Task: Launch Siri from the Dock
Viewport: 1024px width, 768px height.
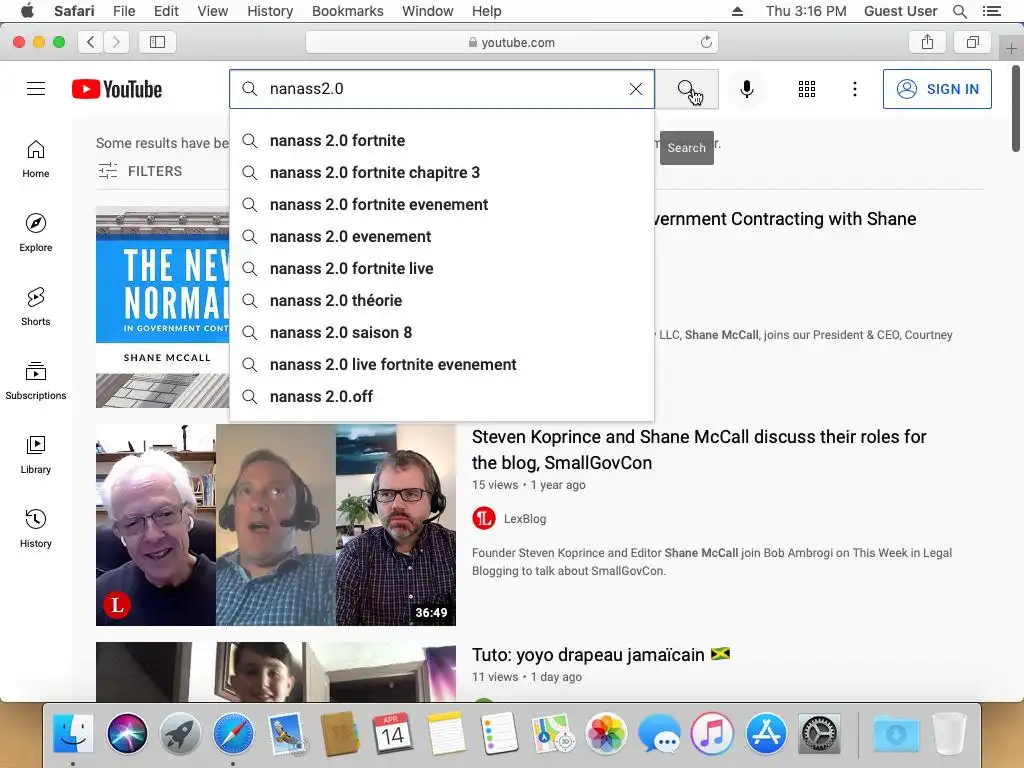Action: coord(127,733)
